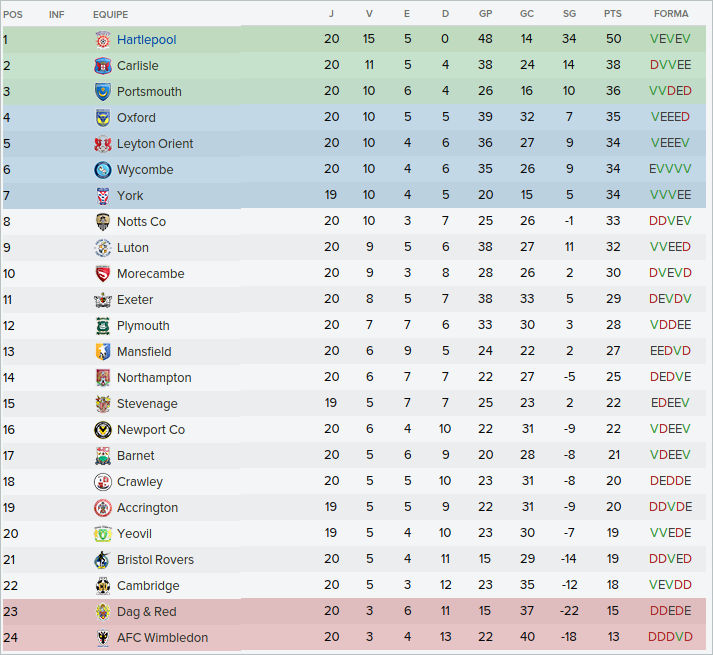Sort table by PTS column header

(x=613, y=15)
